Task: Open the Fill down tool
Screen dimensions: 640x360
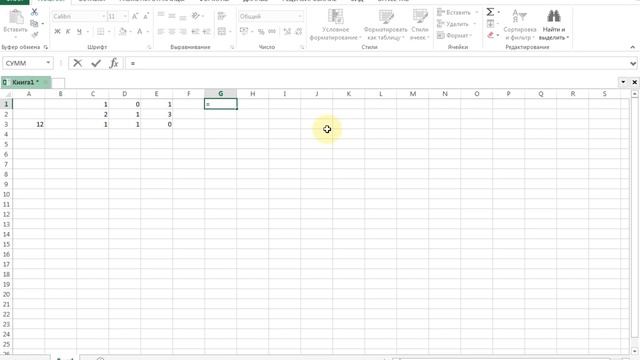Action: (x=491, y=24)
